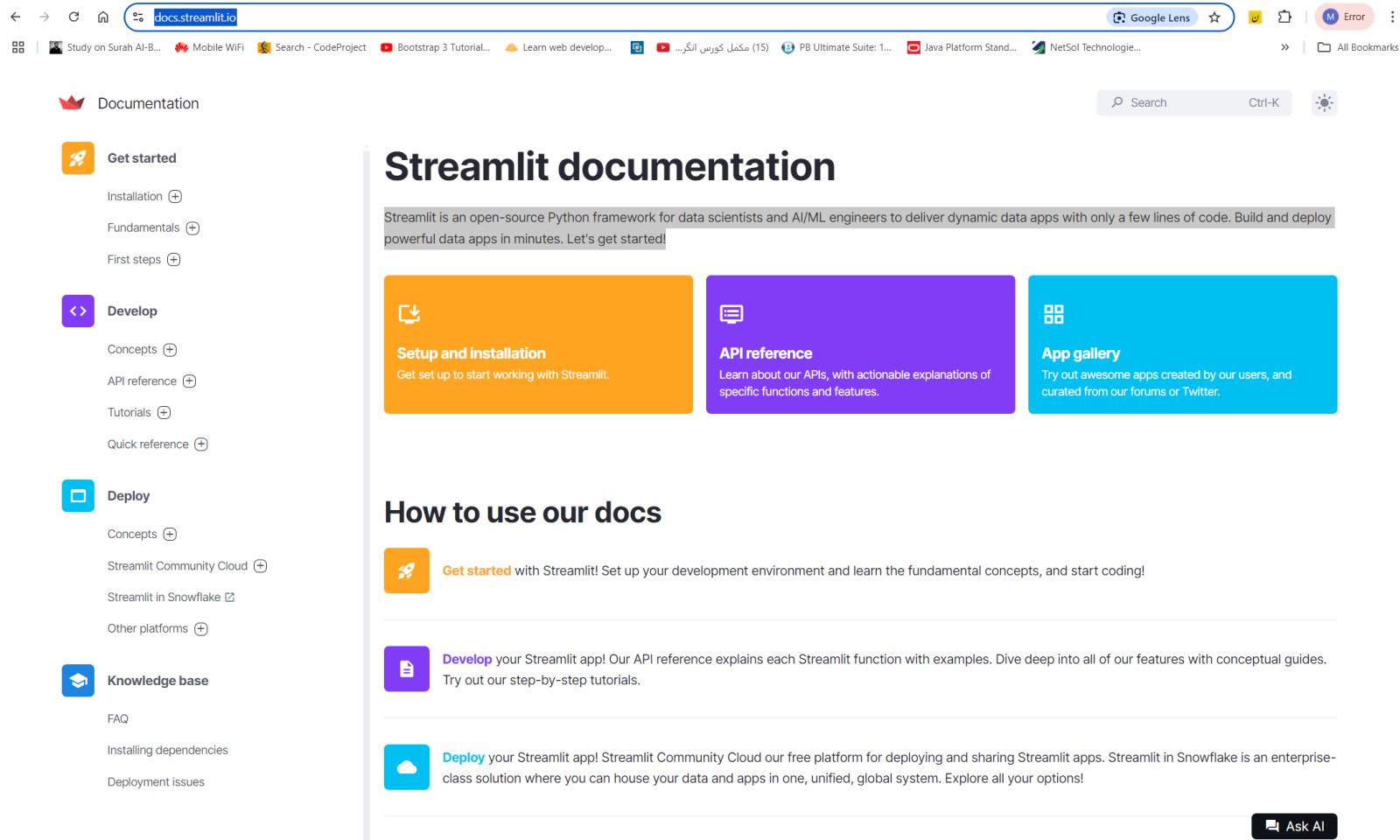Click the Deploy section icon in sidebar
This screenshot has width=1400, height=840.
tap(78, 495)
